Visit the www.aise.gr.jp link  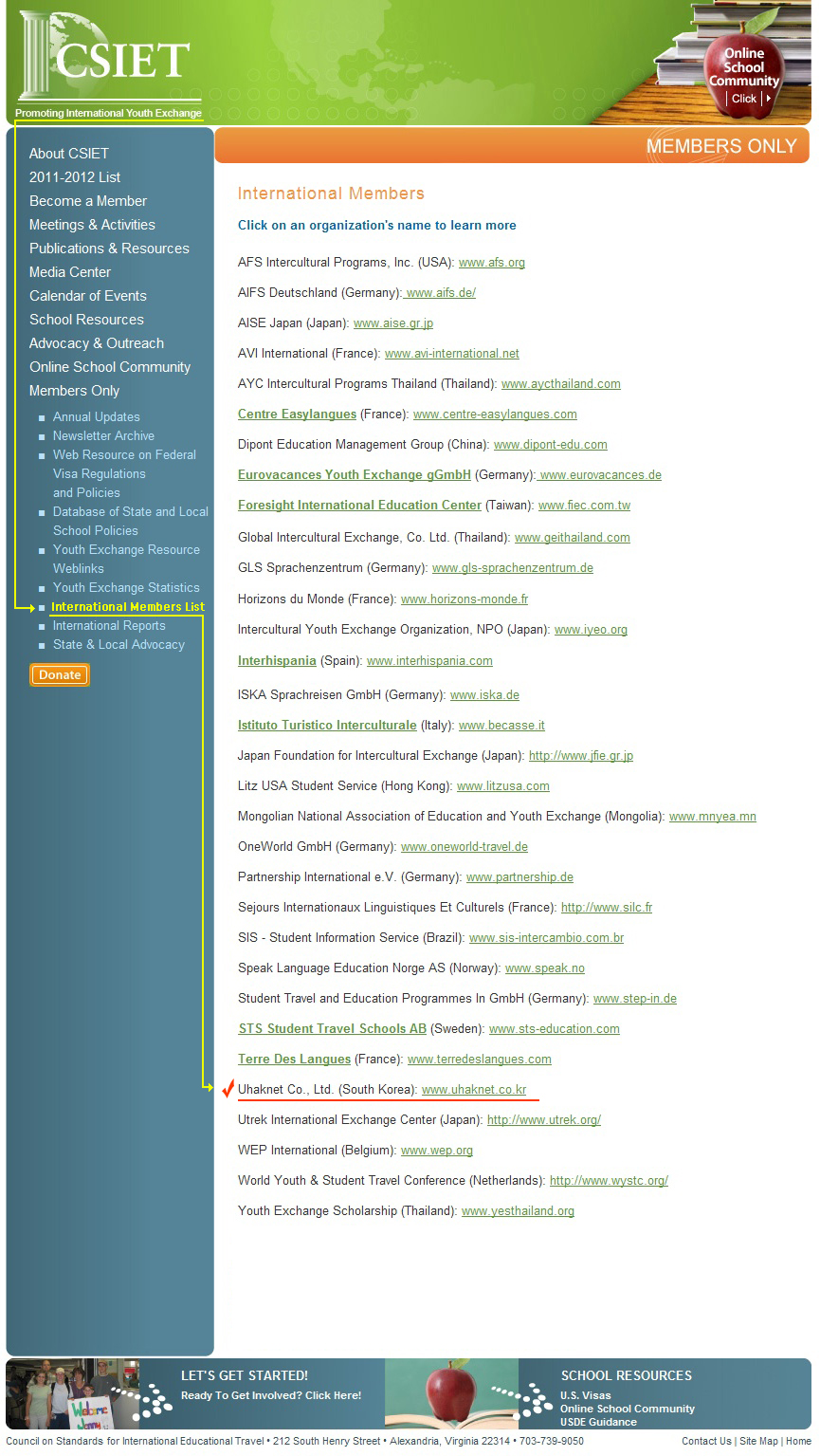(393, 323)
